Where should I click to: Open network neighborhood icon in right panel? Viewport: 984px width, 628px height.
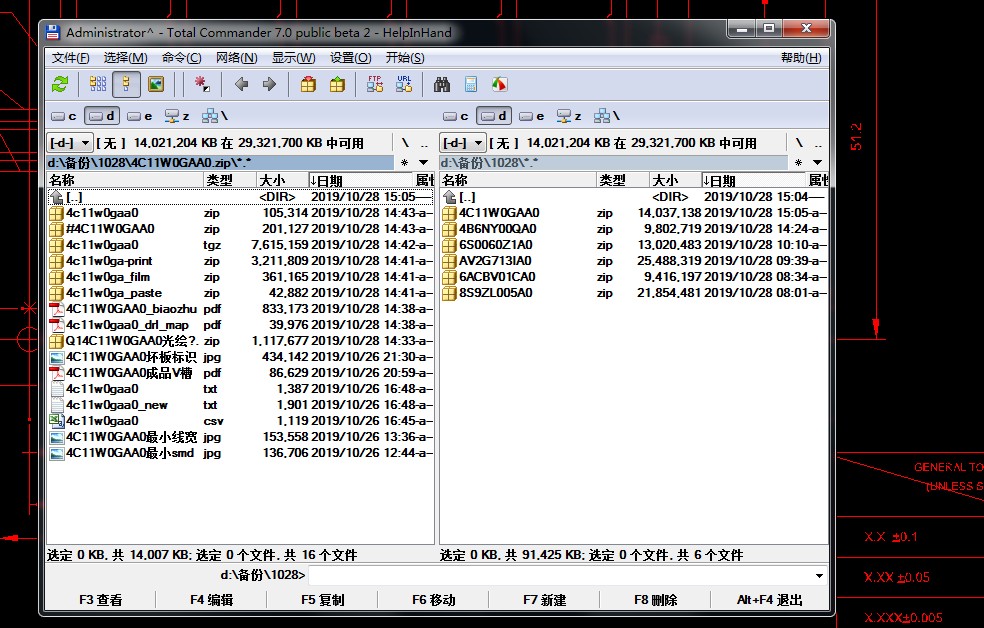coord(607,116)
